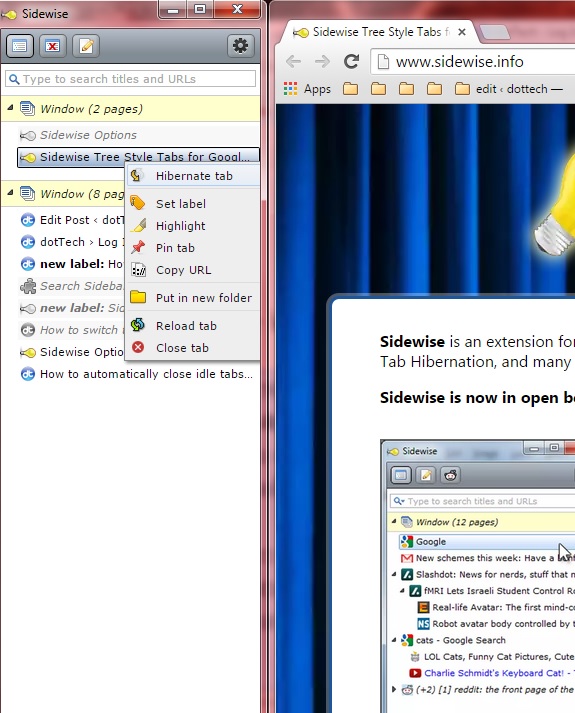Click dotTech favicon beside Edit Post row
The height and width of the screenshot is (713, 575).
28,220
